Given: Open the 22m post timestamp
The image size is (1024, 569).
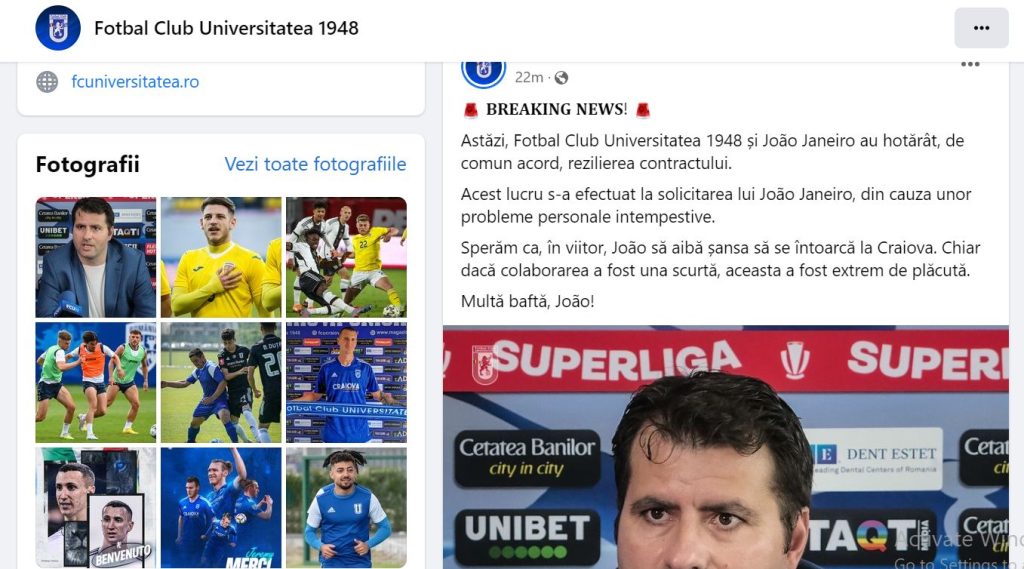Looking at the screenshot, I should [x=528, y=78].
